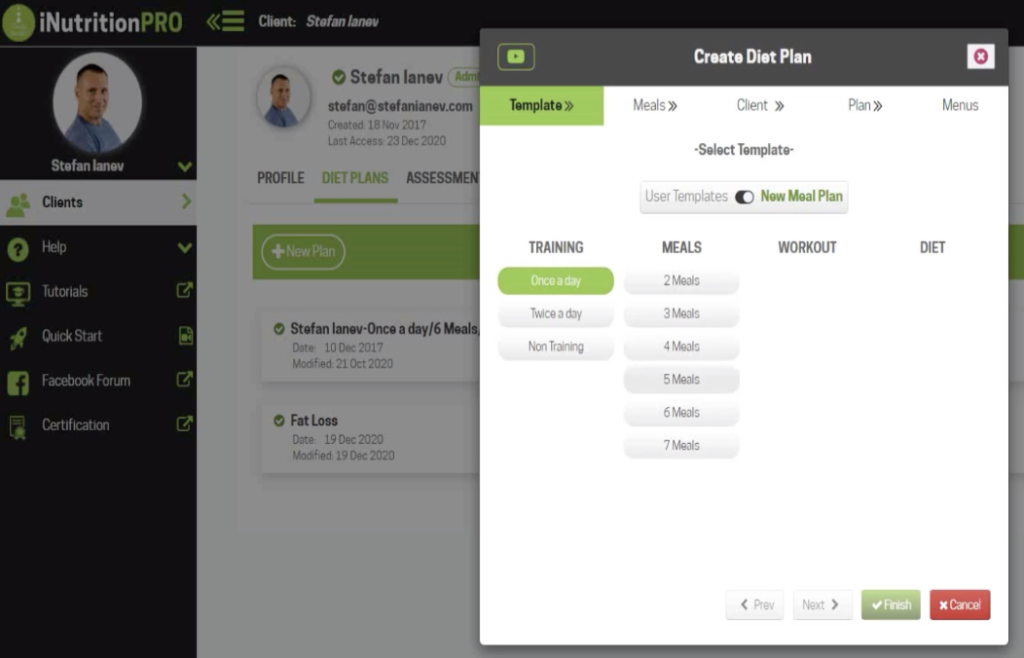Image resolution: width=1024 pixels, height=658 pixels.
Task: Click the Quick Start document icon
Action: [185, 336]
